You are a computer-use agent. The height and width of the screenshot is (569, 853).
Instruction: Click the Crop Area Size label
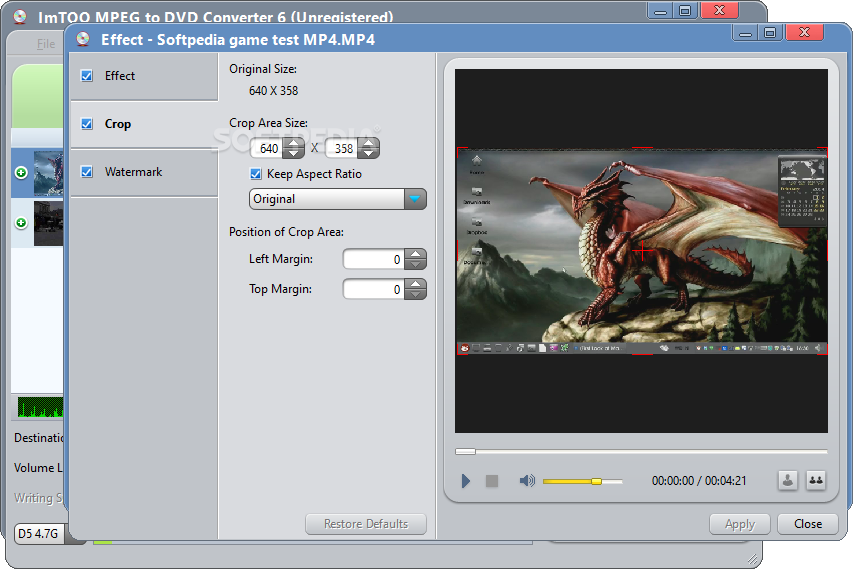click(x=268, y=123)
